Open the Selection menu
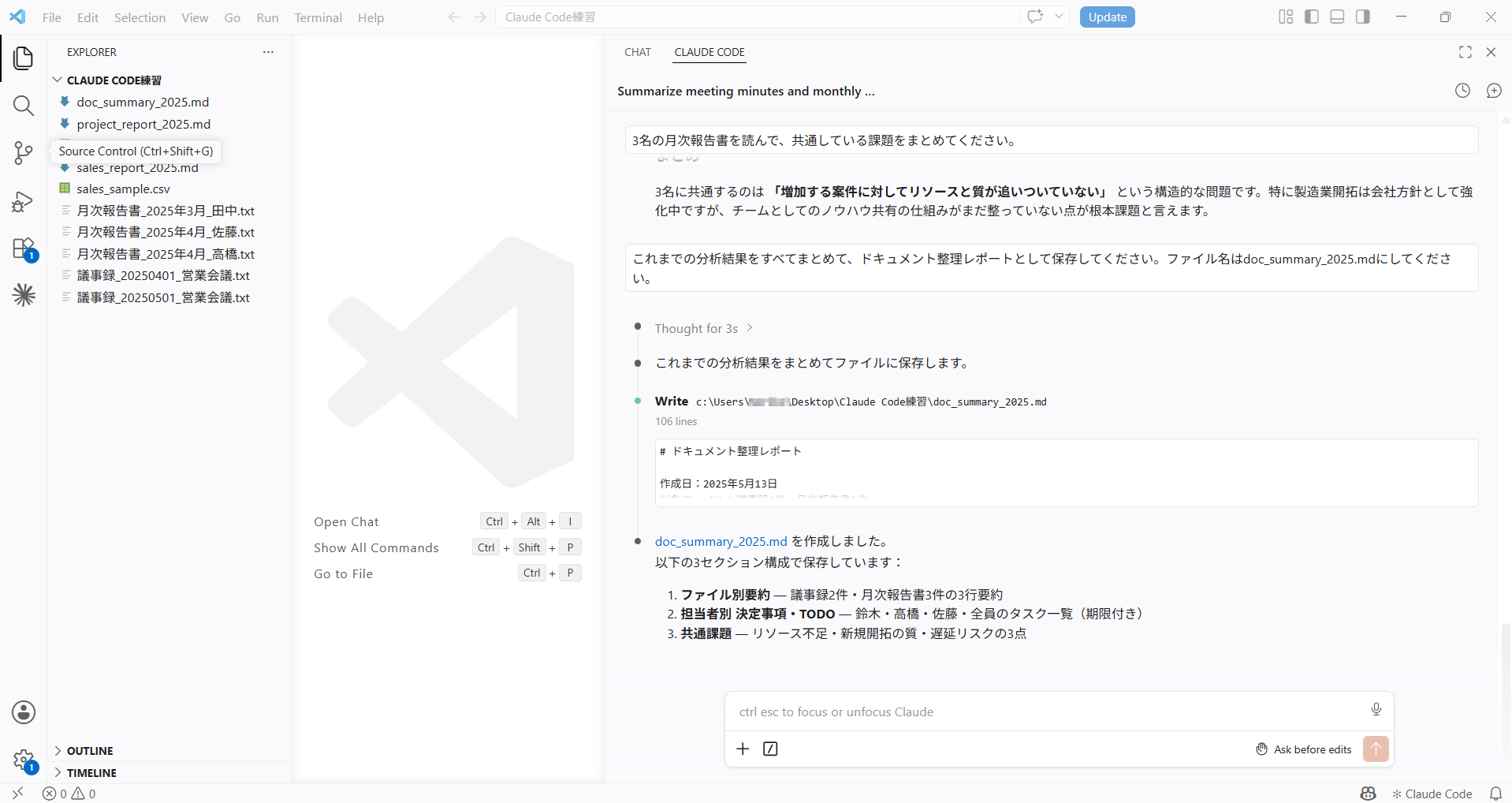The image size is (1512, 803). 140,17
